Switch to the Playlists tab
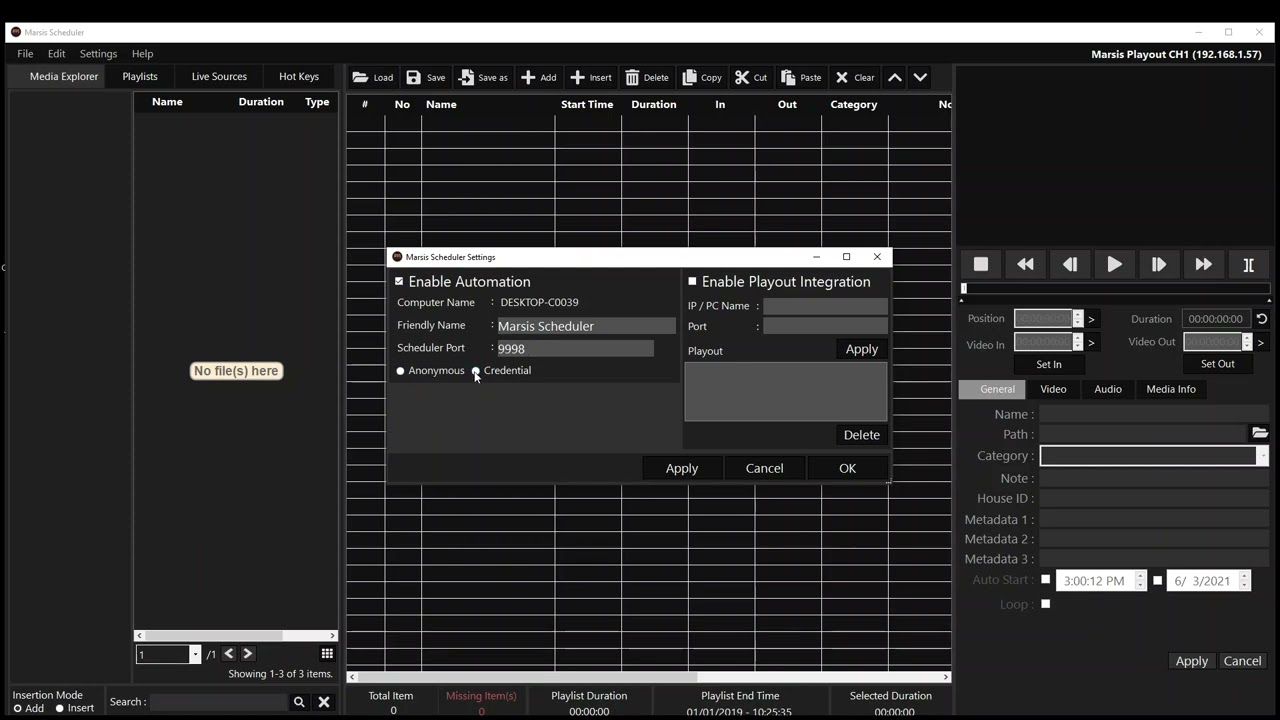 (140, 77)
